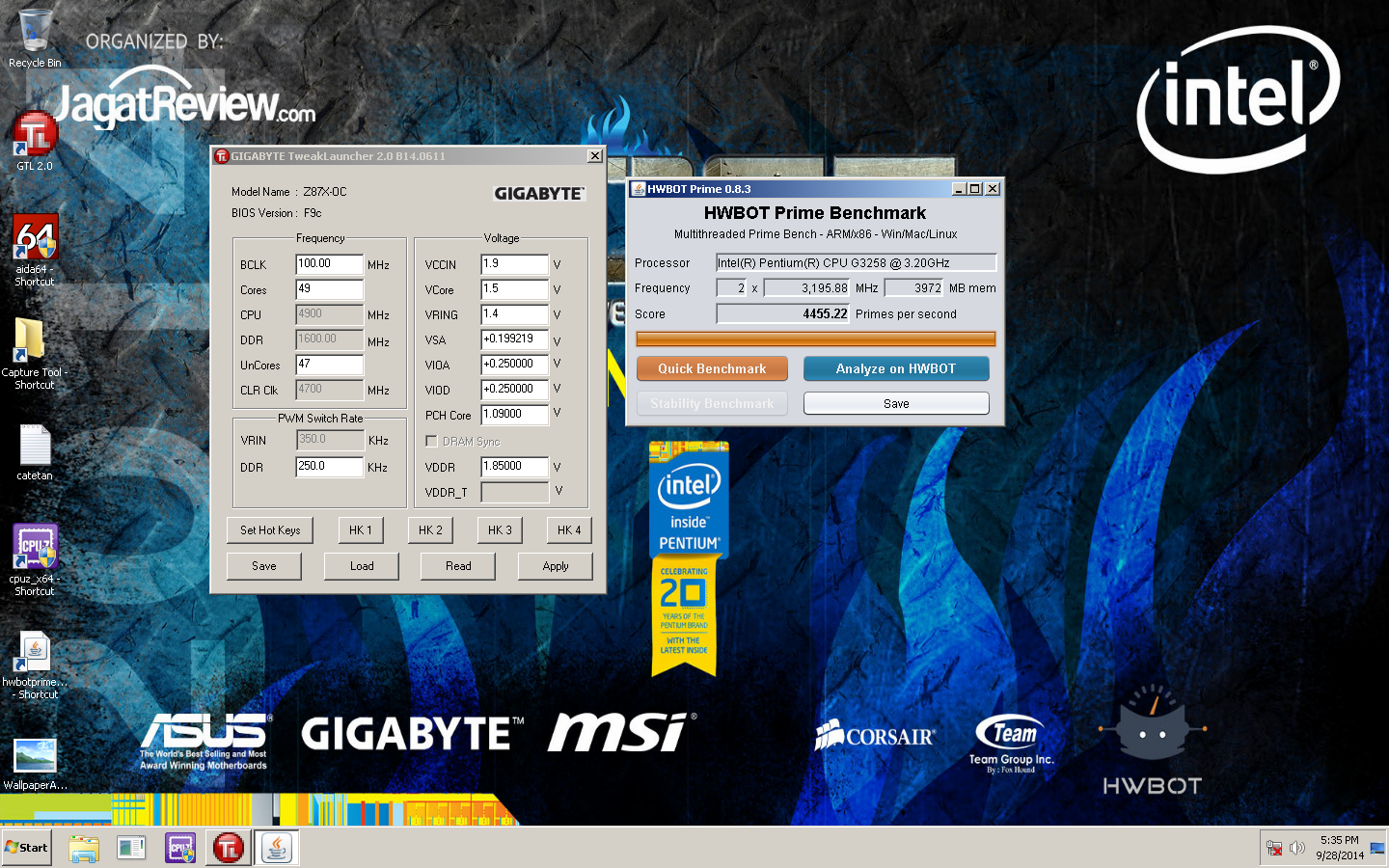
Task: Switch to the Java HWBOT Prime taskbar icon
Action: (277, 848)
